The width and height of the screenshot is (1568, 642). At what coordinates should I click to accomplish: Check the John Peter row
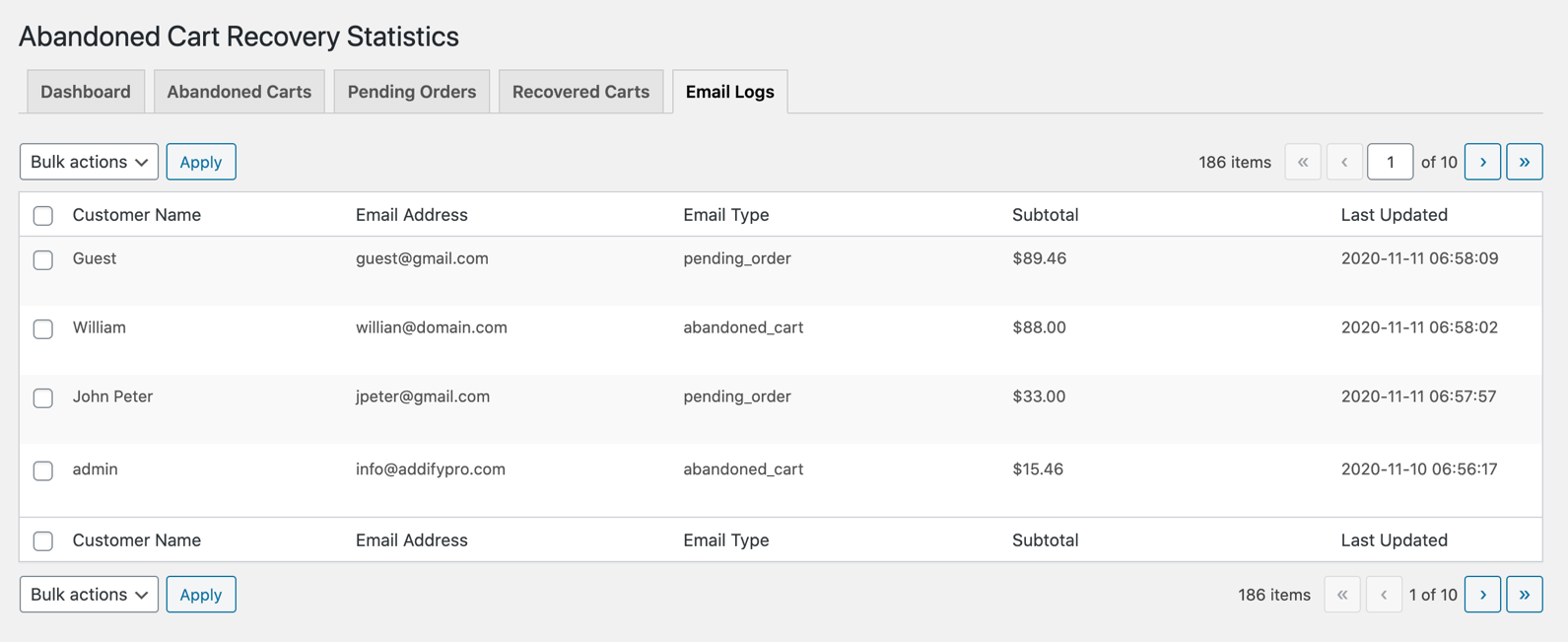[43, 398]
